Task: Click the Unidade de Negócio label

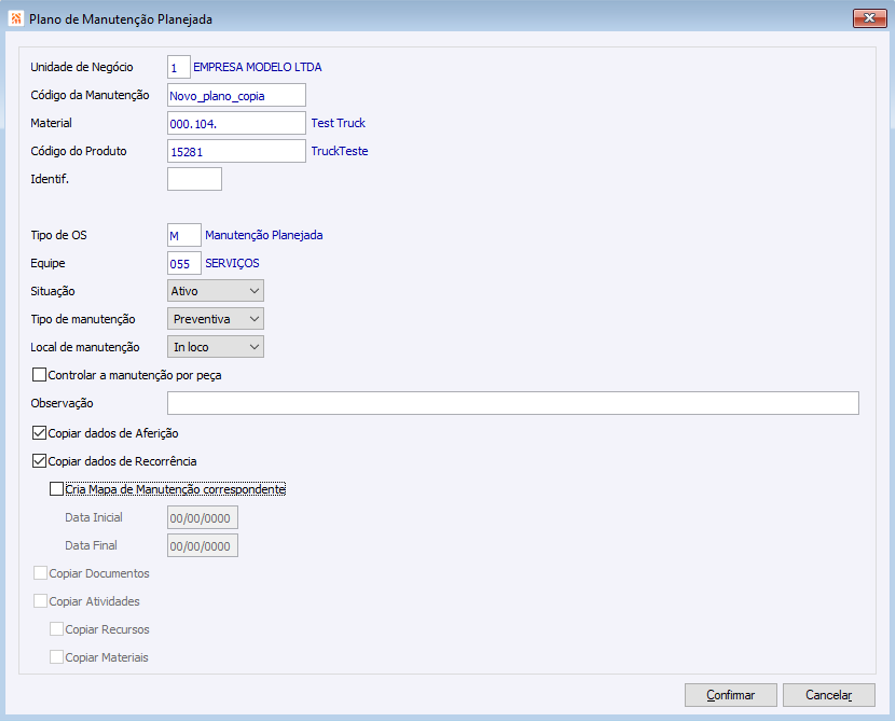Action: tap(82, 67)
